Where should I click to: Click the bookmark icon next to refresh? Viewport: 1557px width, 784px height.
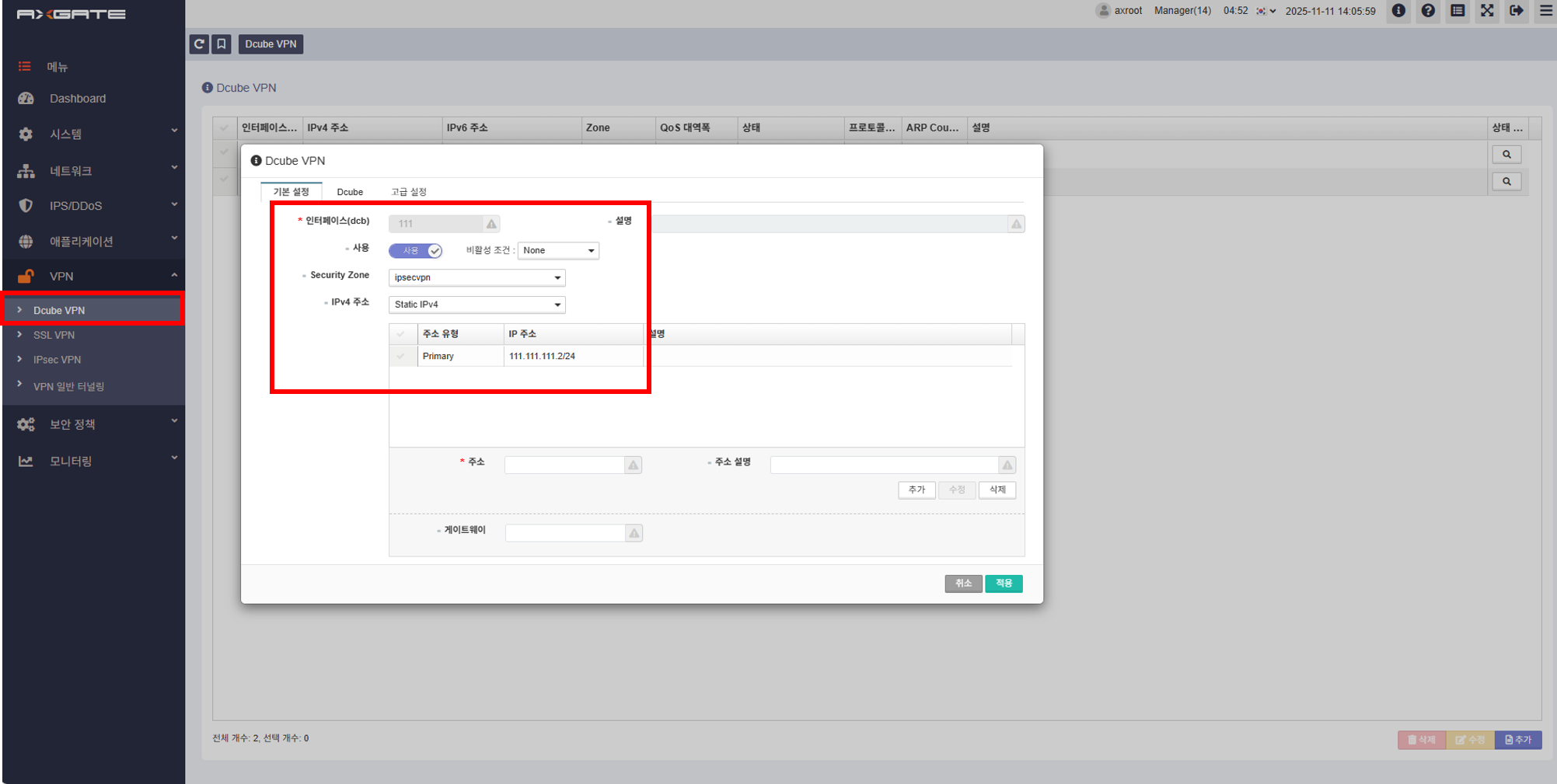[222, 44]
